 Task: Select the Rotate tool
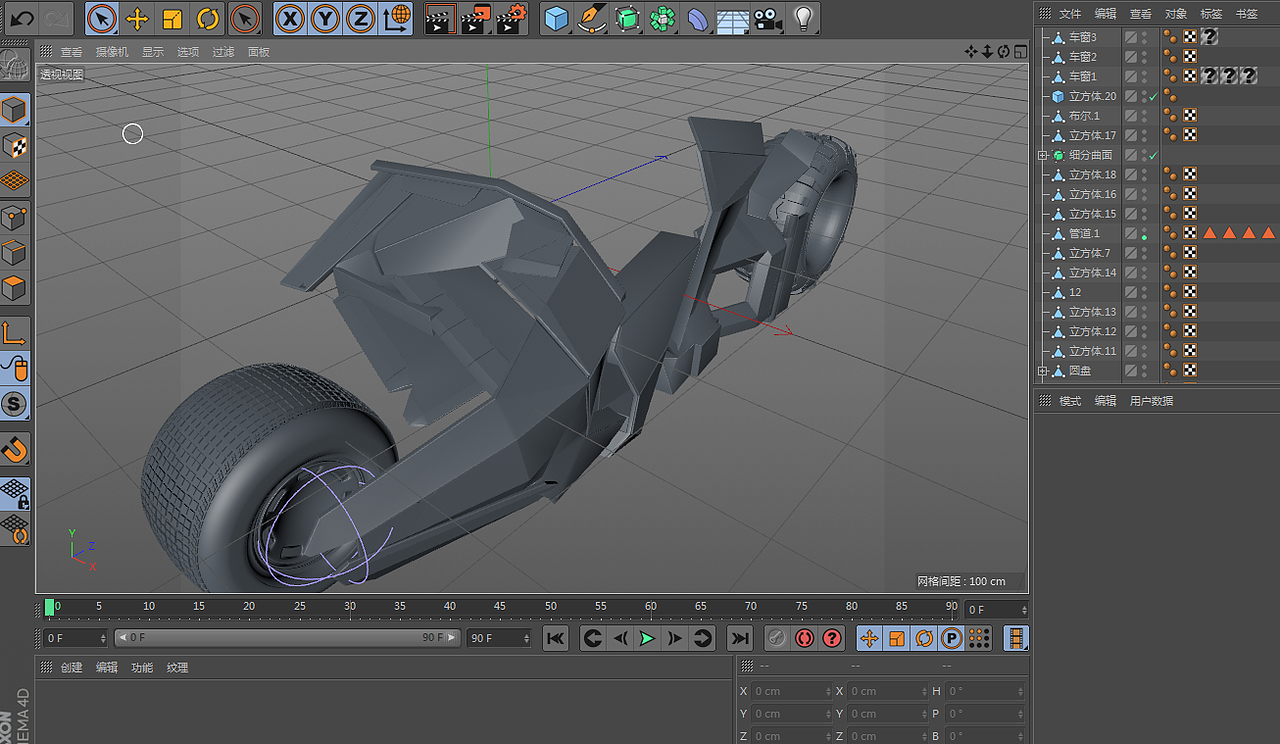click(x=207, y=18)
